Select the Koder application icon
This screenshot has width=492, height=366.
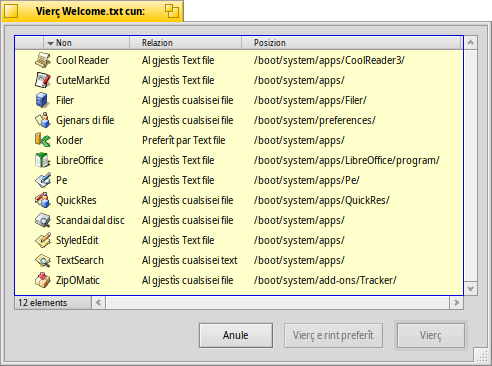[x=43, y=140]
